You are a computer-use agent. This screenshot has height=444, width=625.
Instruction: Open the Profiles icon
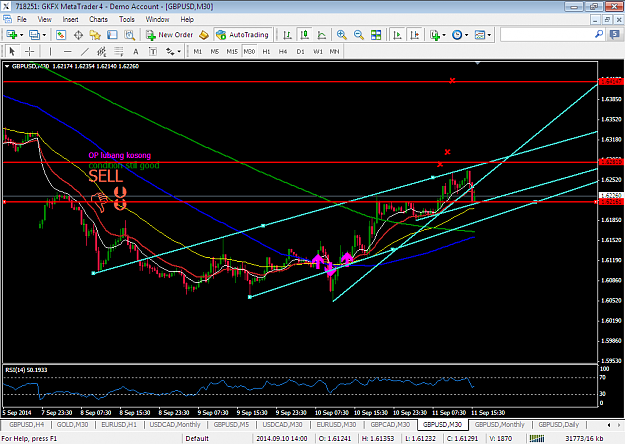(x=34, y=35)
